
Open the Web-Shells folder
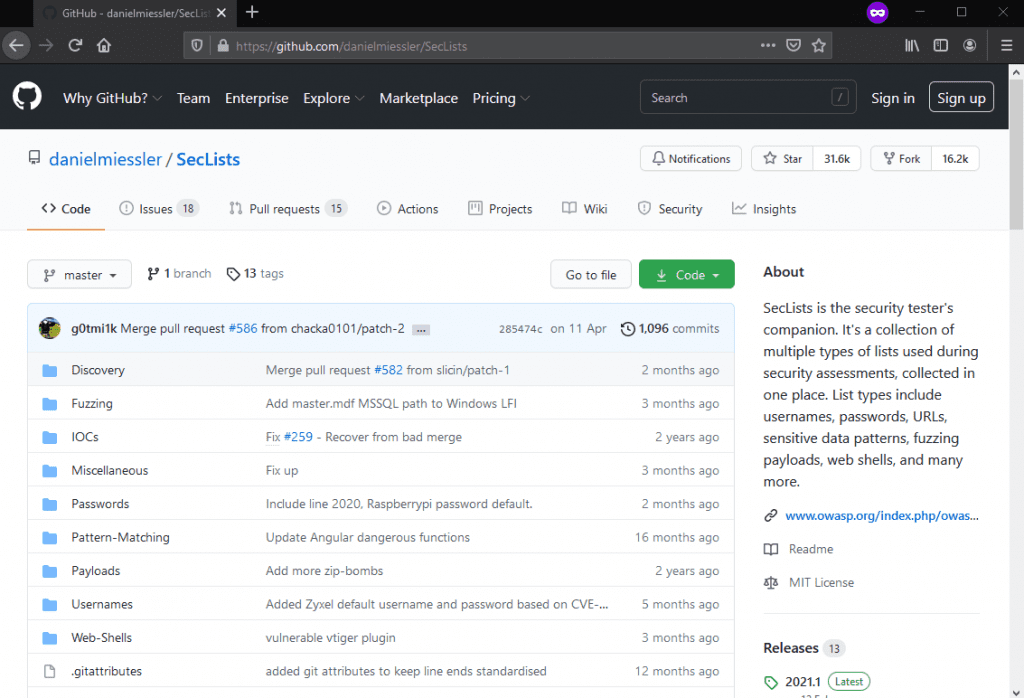coord(101,638)
